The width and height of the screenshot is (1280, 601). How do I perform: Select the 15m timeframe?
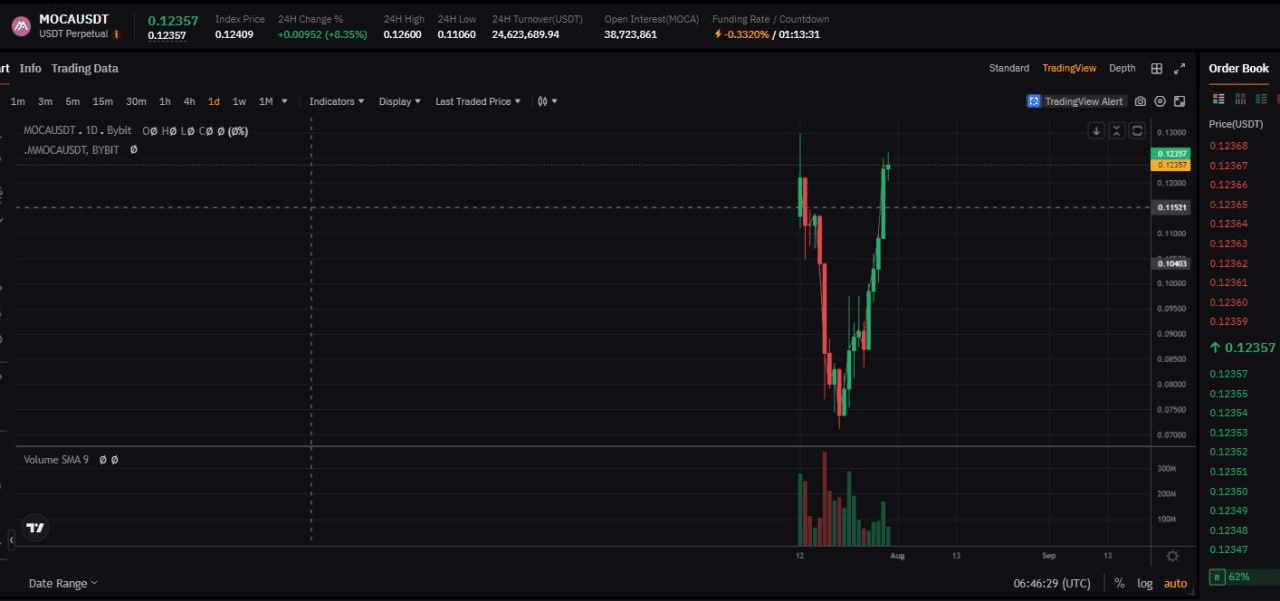103,101
